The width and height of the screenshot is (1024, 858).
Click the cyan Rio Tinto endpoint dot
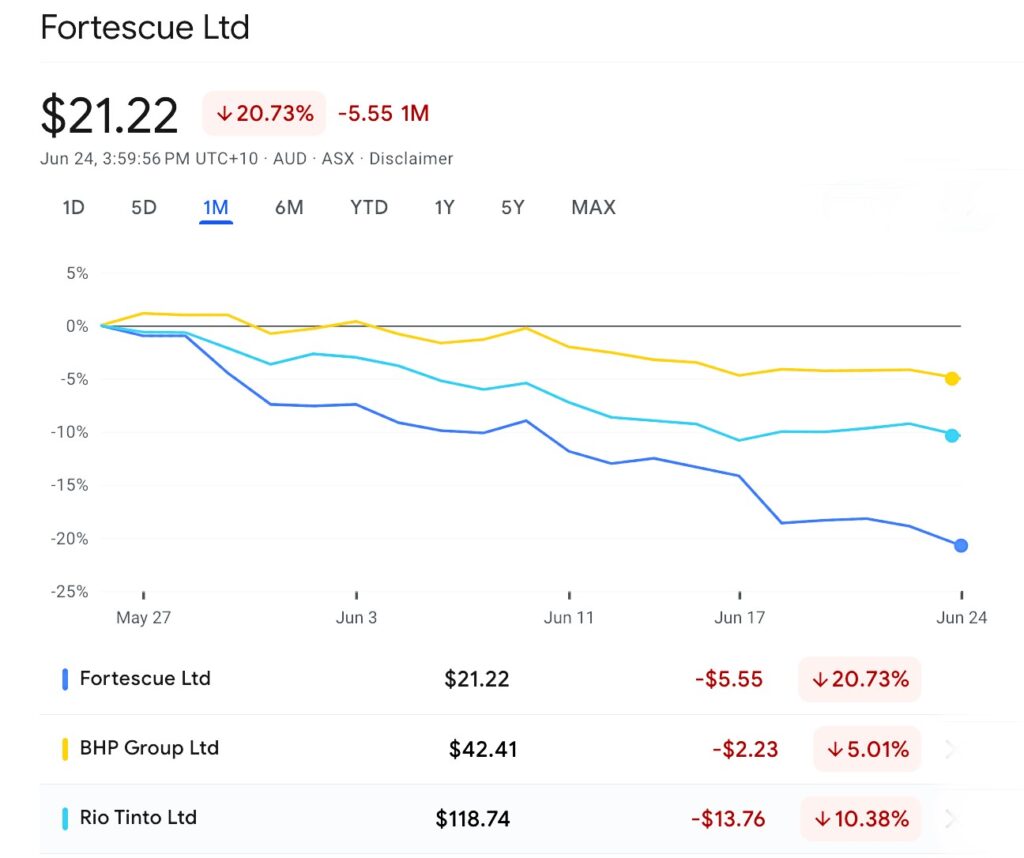pos(952,436)
